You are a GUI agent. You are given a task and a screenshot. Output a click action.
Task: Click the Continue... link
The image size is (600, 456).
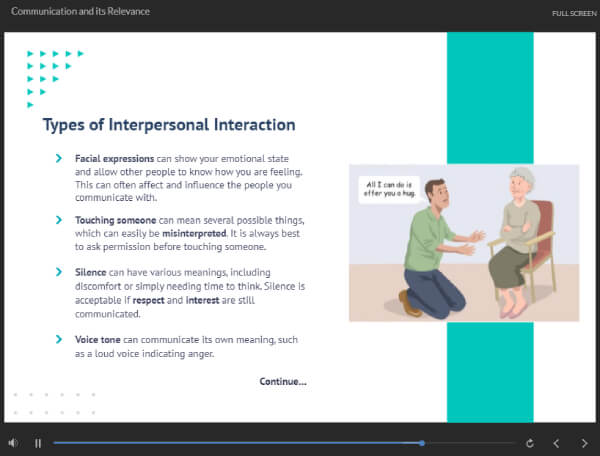(283, 381)
